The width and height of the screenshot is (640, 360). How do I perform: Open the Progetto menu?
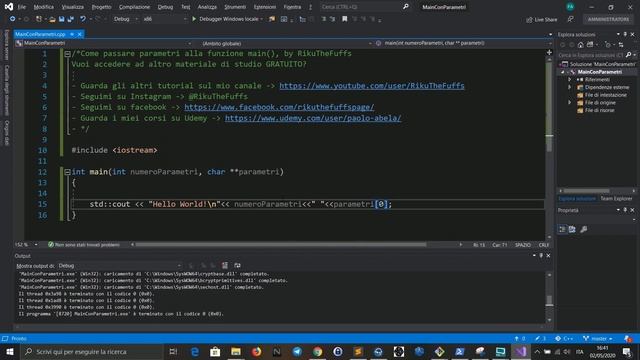(x=101, y=7)
